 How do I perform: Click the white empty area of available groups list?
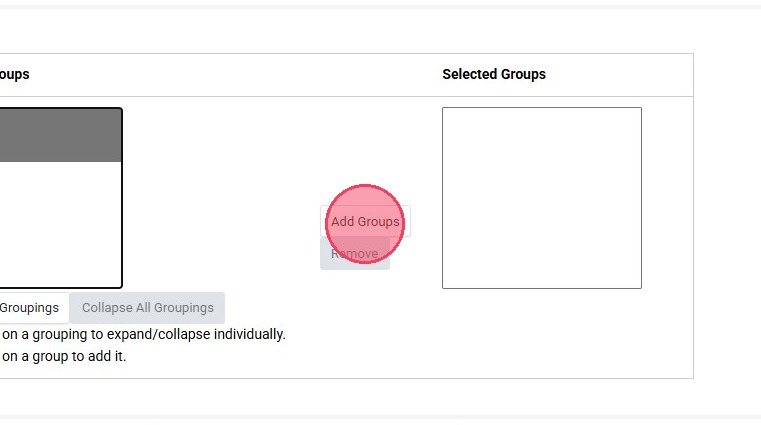[x=60, y=224]
